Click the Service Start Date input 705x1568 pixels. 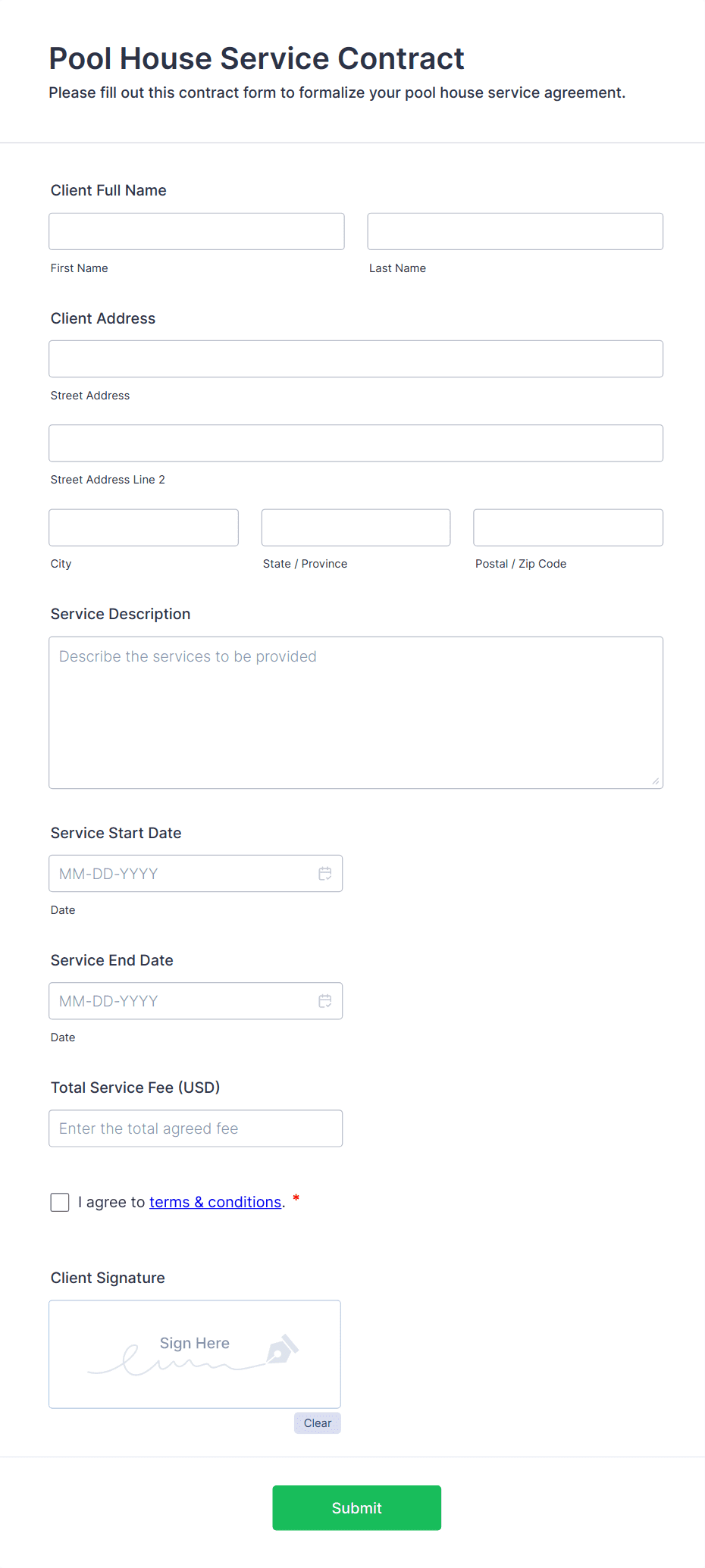(182, 874)
